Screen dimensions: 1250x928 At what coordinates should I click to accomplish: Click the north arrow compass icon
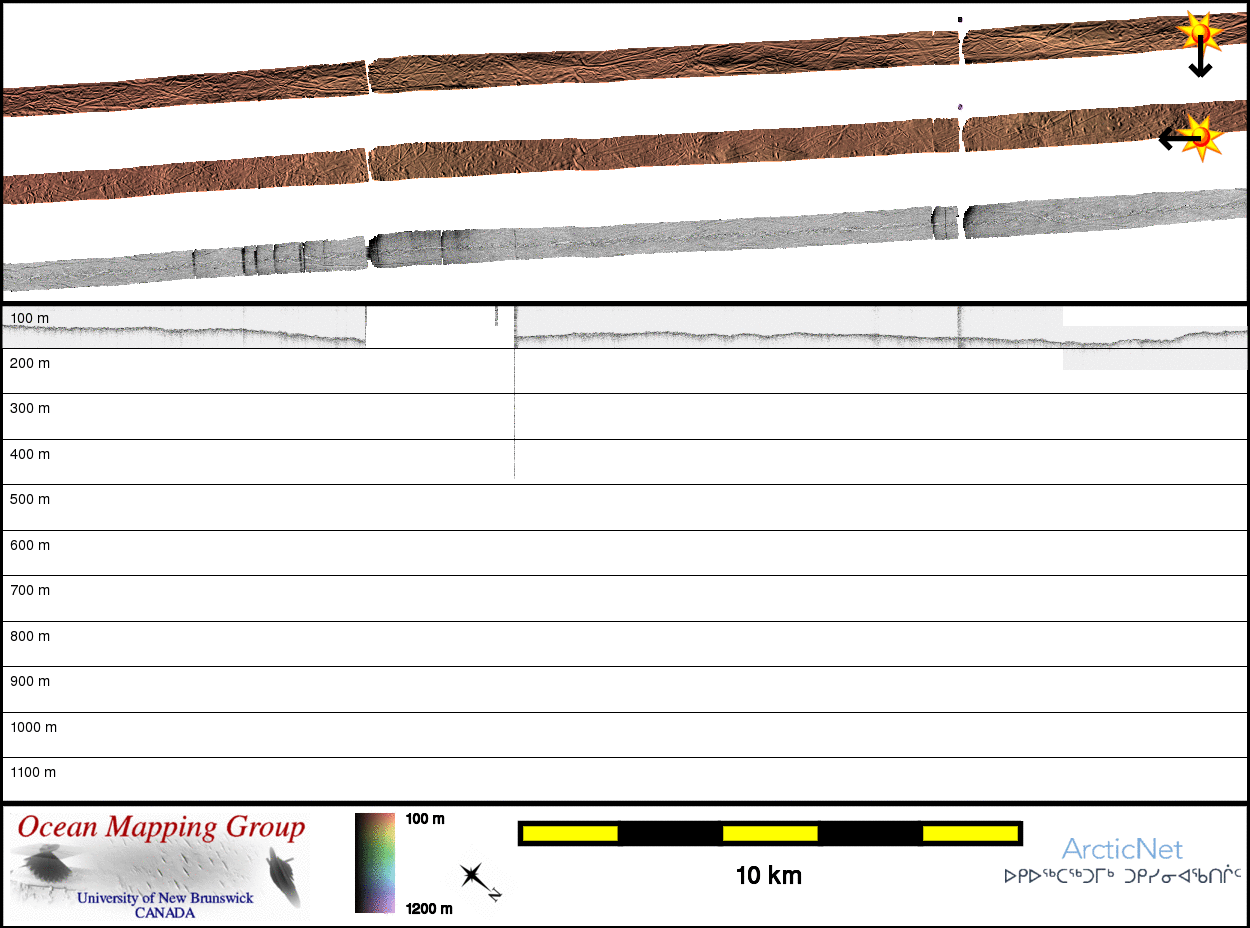[x=477, y=880]
